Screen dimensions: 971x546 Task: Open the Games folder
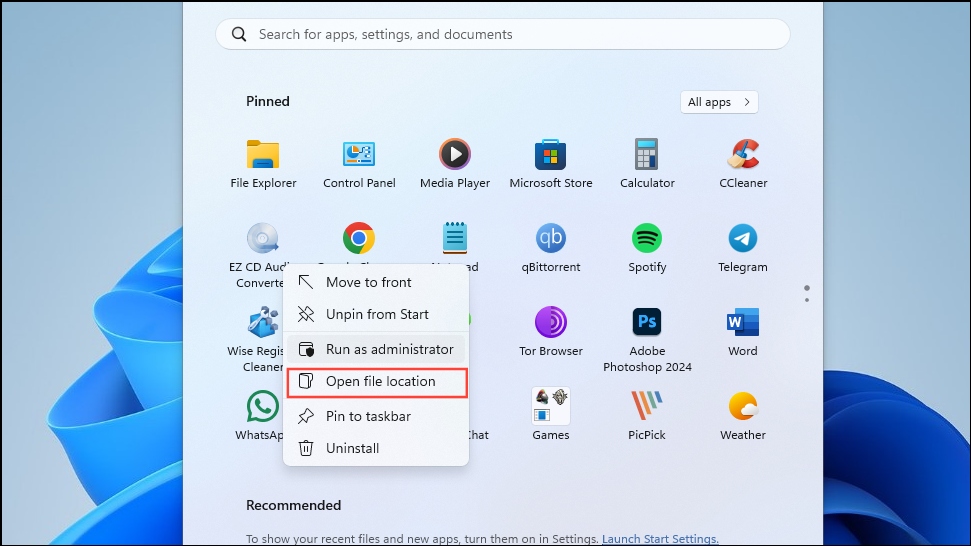[551, 415]
